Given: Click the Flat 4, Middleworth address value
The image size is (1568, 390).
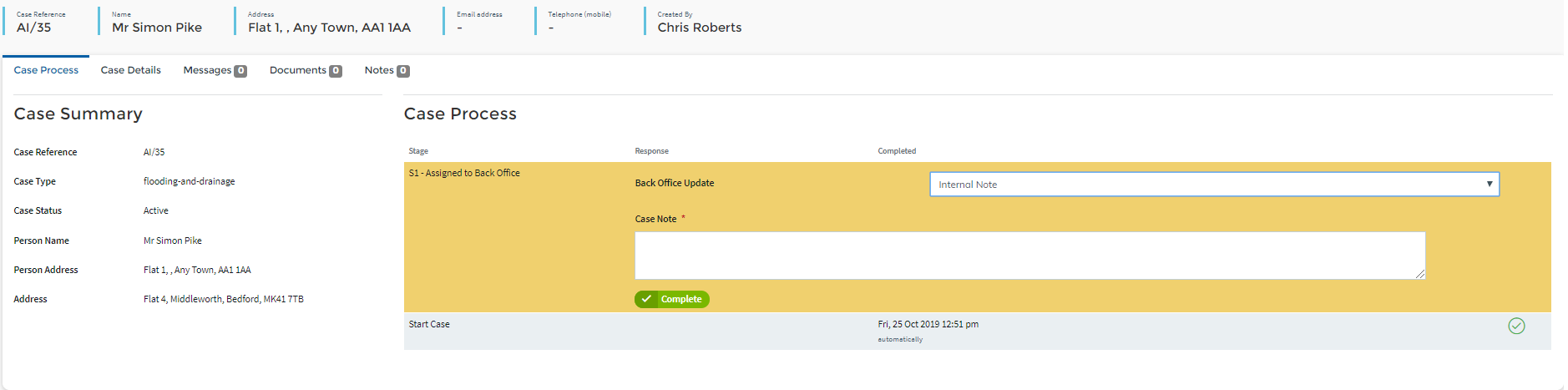Looking at the screenshot, I should coord(224,299).
